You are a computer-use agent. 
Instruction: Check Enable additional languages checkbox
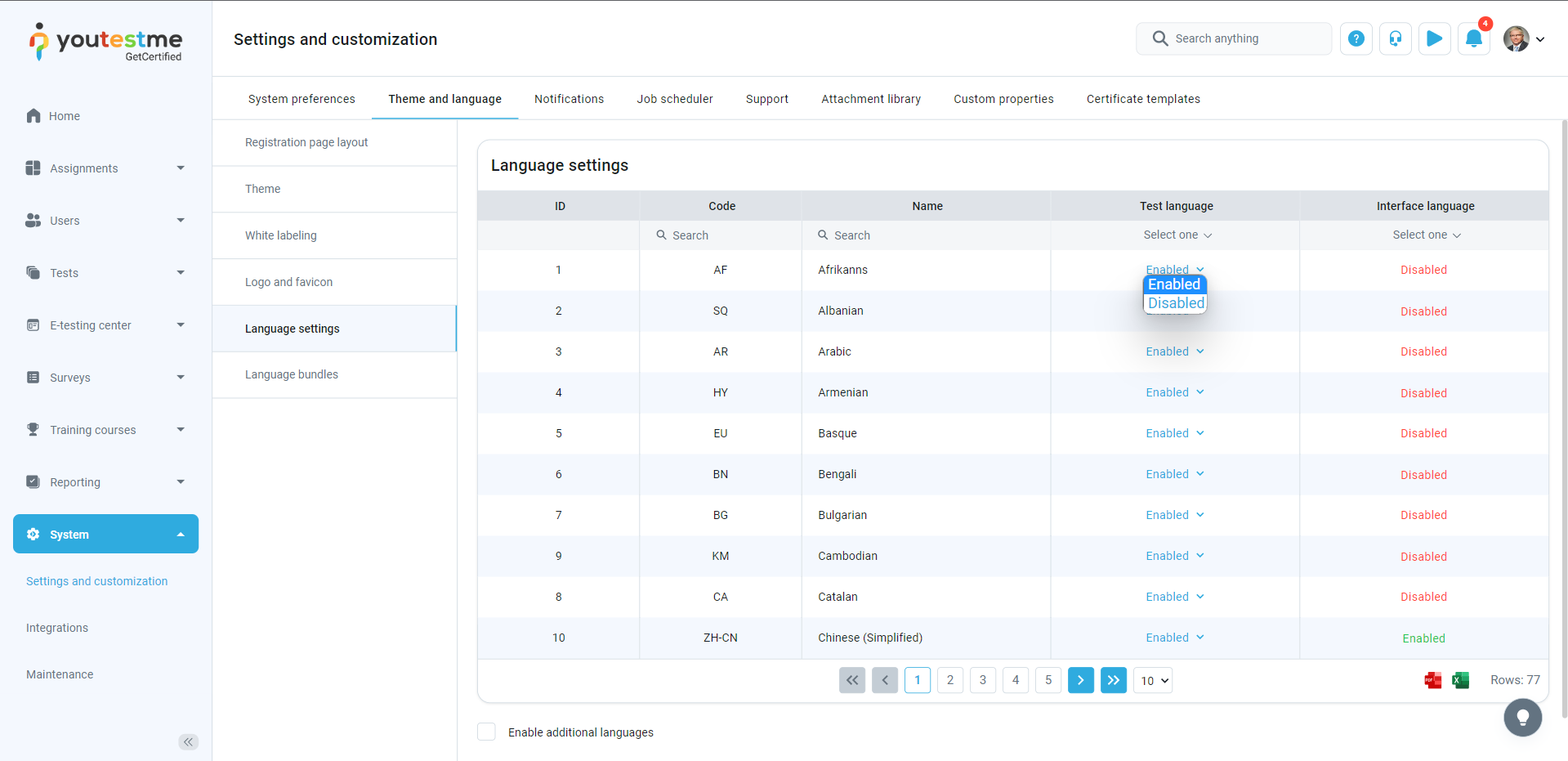(x=487, y=732)
